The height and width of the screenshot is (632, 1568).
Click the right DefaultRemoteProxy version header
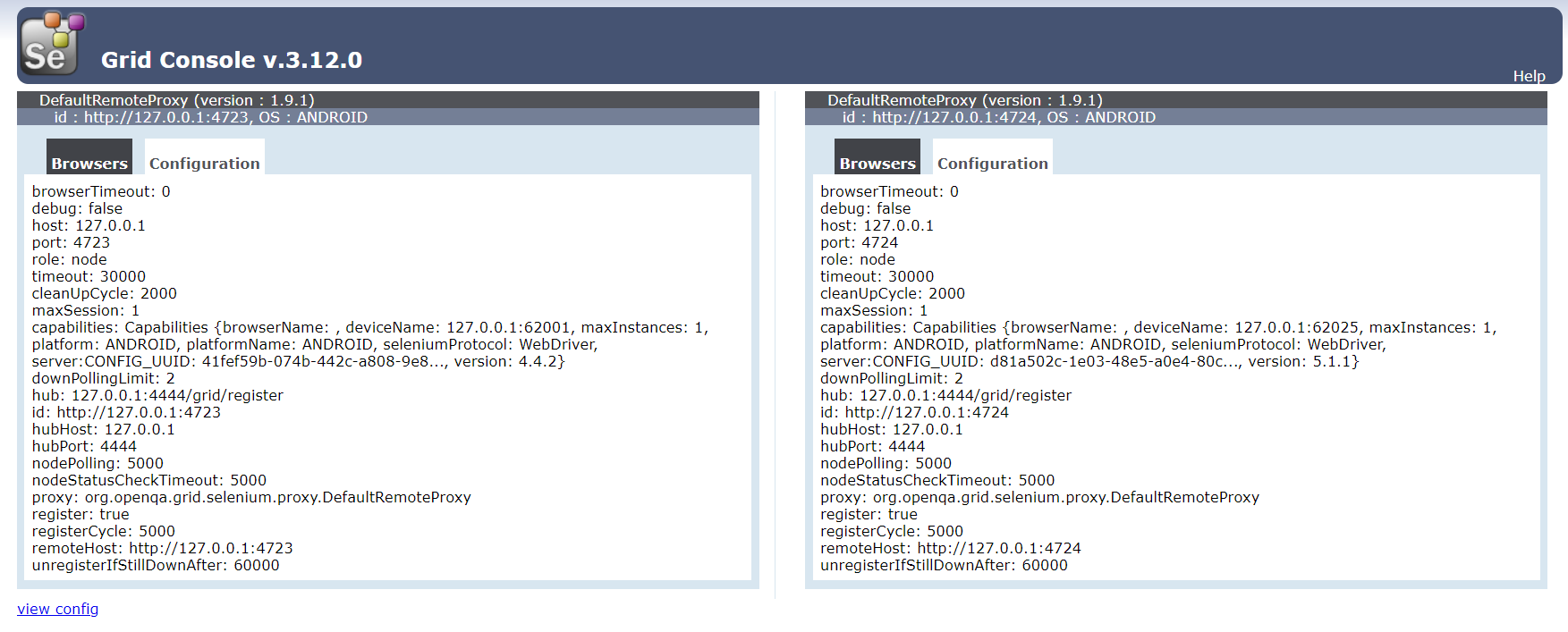click(x=964, y=100)
